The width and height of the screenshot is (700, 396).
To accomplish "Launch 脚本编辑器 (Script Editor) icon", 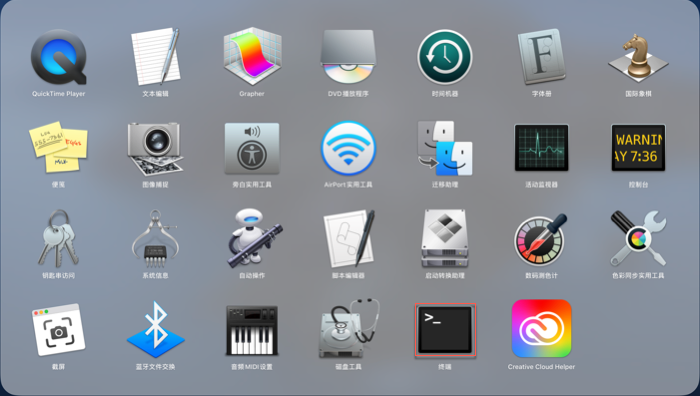I will tap(350, 239).
